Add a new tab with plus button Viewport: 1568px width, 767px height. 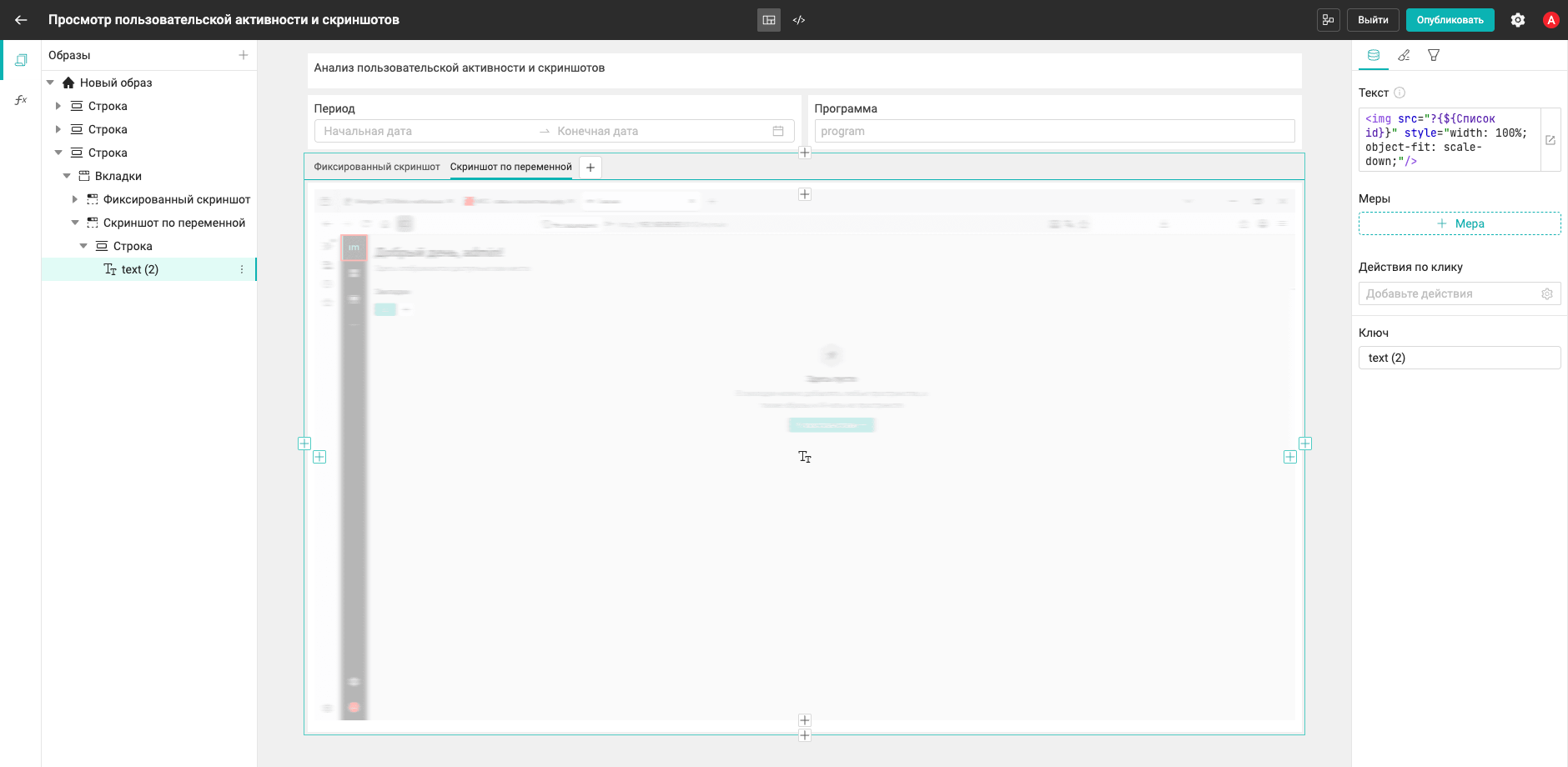[x=591, y=168]
